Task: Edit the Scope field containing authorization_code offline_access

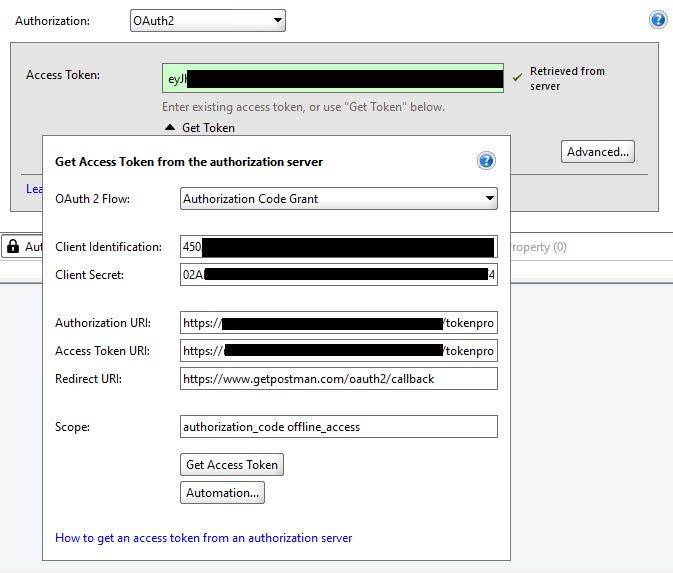Action: pos(338,427)
